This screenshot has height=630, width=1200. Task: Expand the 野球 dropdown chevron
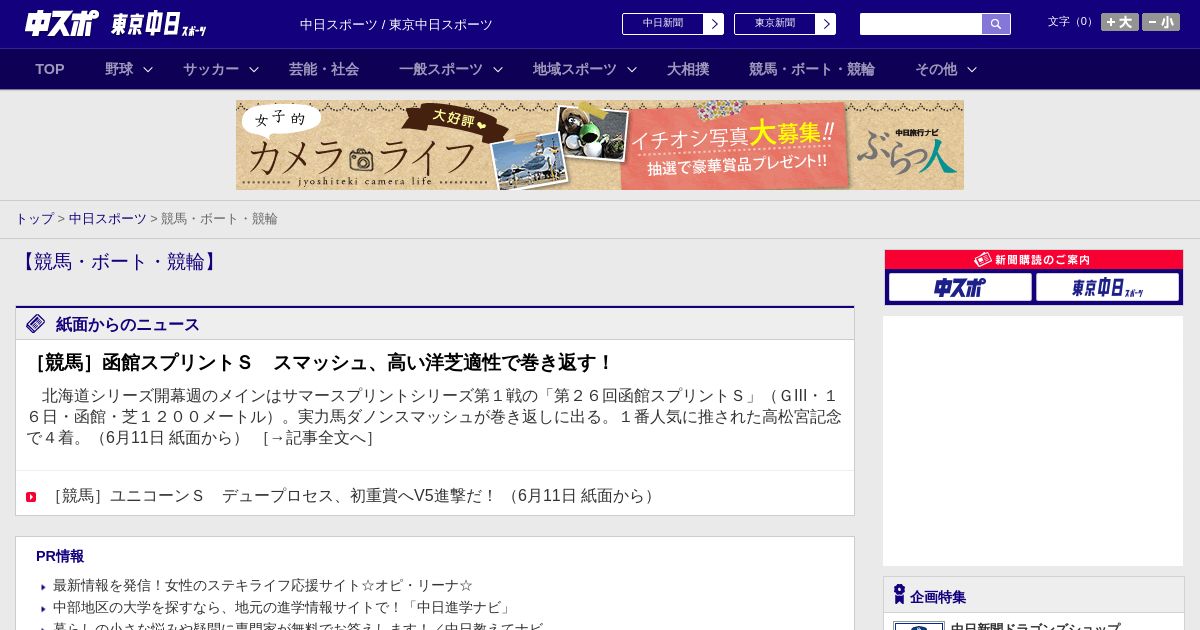point(148,70)
